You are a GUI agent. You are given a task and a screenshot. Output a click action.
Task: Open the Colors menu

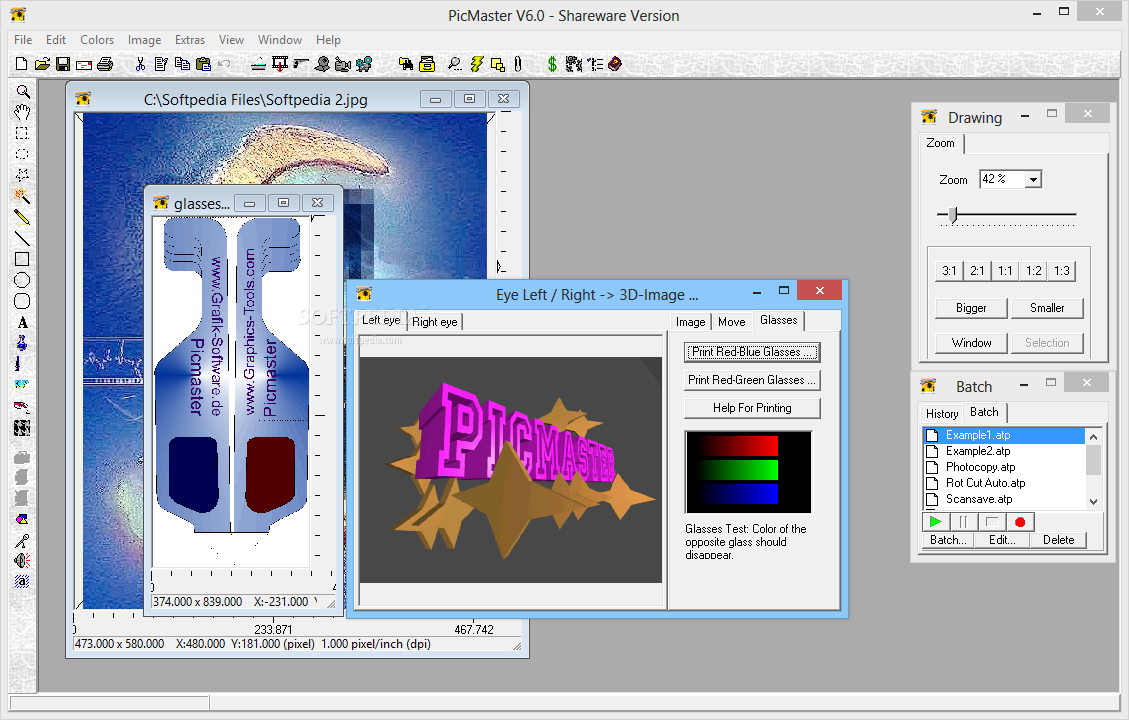point(97,40)
